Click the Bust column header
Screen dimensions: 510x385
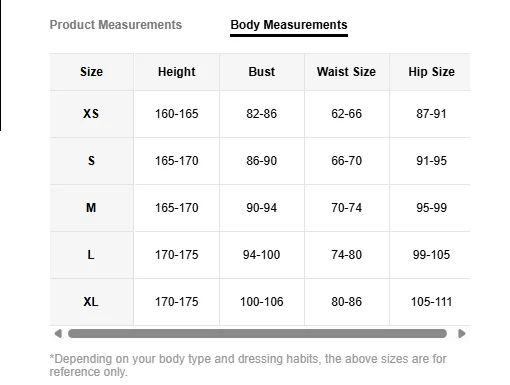[x=262, y=72]
